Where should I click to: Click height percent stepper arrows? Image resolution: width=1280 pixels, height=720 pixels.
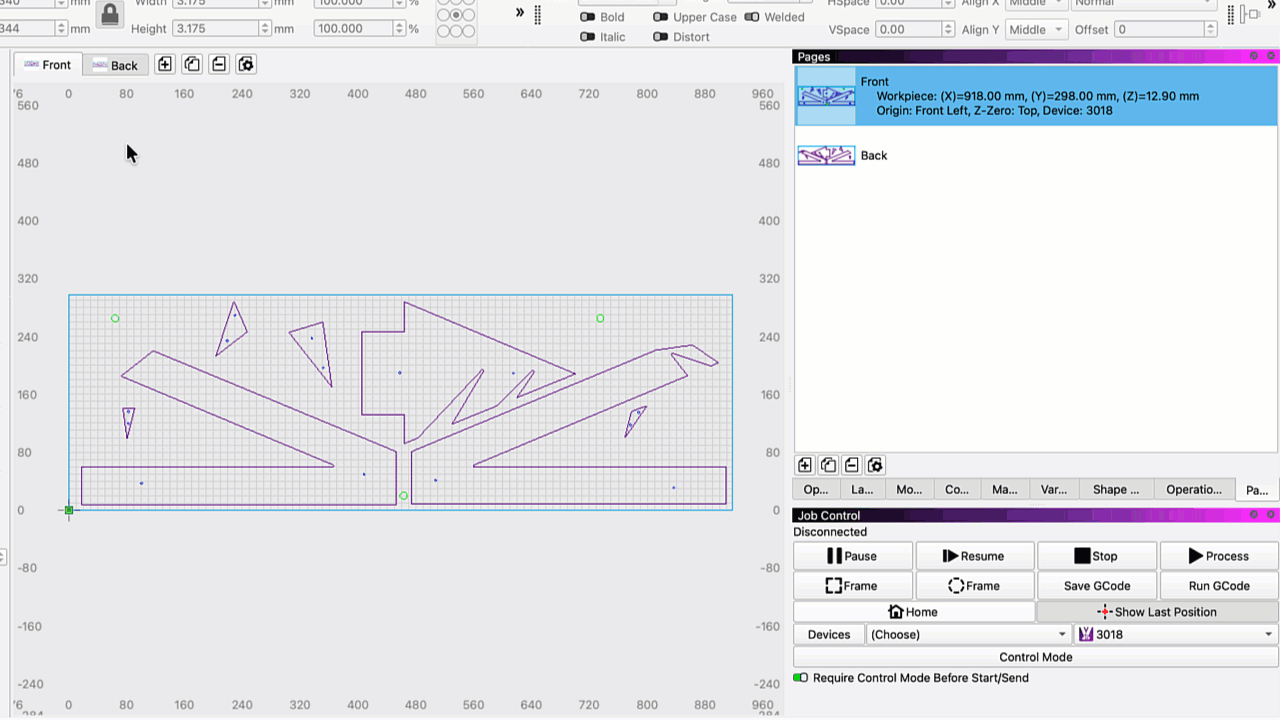tap(399, 29)
